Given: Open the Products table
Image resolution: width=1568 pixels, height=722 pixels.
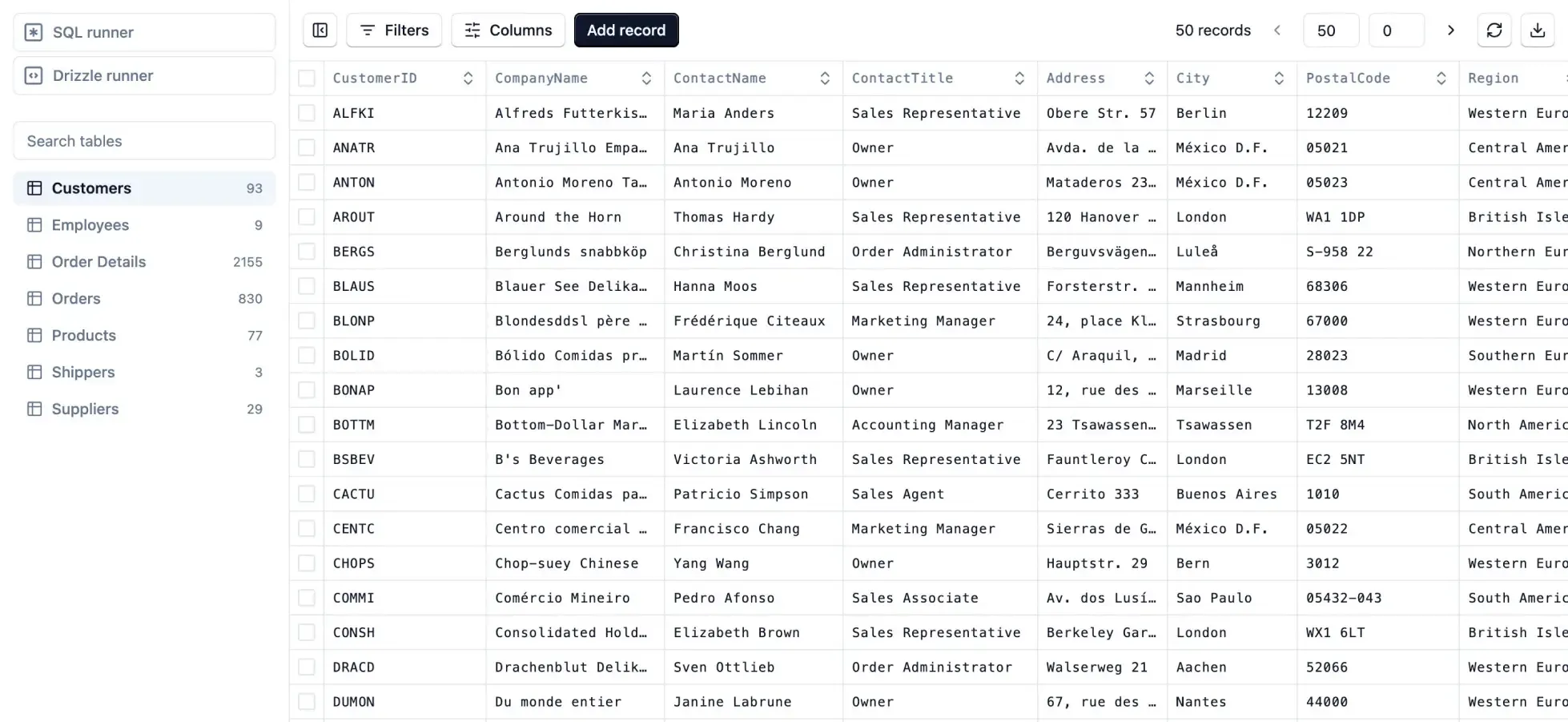Looking at the screenshot, I should 83,335.
